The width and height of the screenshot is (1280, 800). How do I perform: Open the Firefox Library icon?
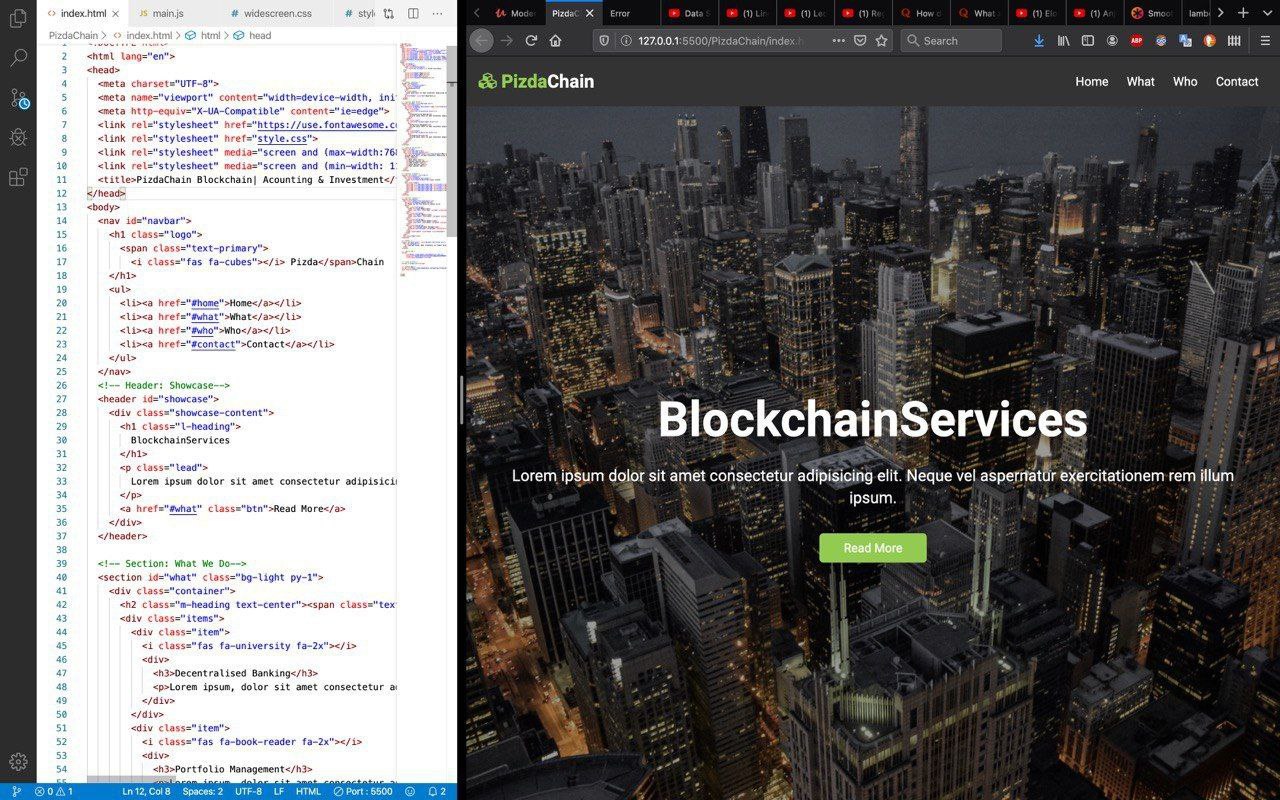point(1064,40)
